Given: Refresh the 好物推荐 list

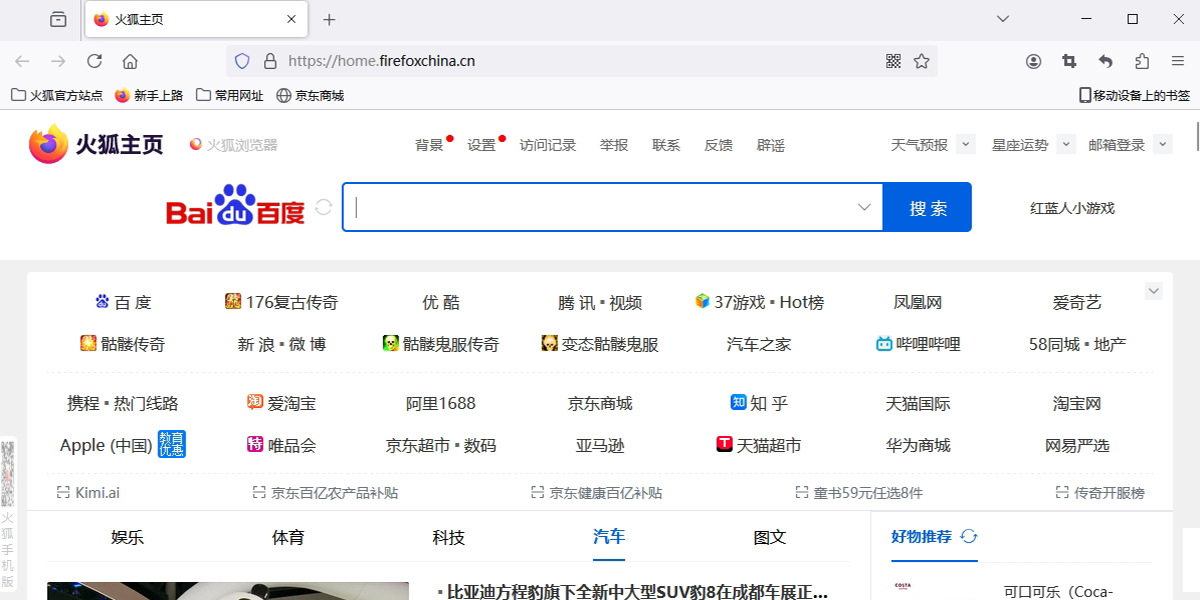Looking at the screenshot, I should click(968, 536).
